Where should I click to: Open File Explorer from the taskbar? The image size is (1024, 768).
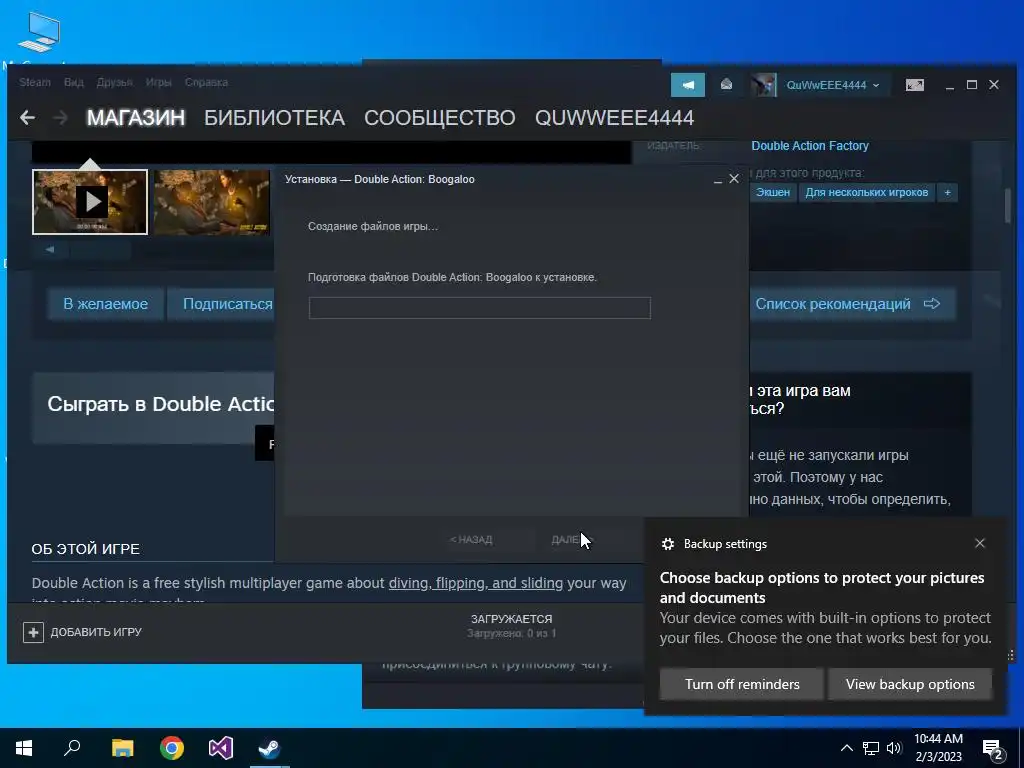(122, 748)
